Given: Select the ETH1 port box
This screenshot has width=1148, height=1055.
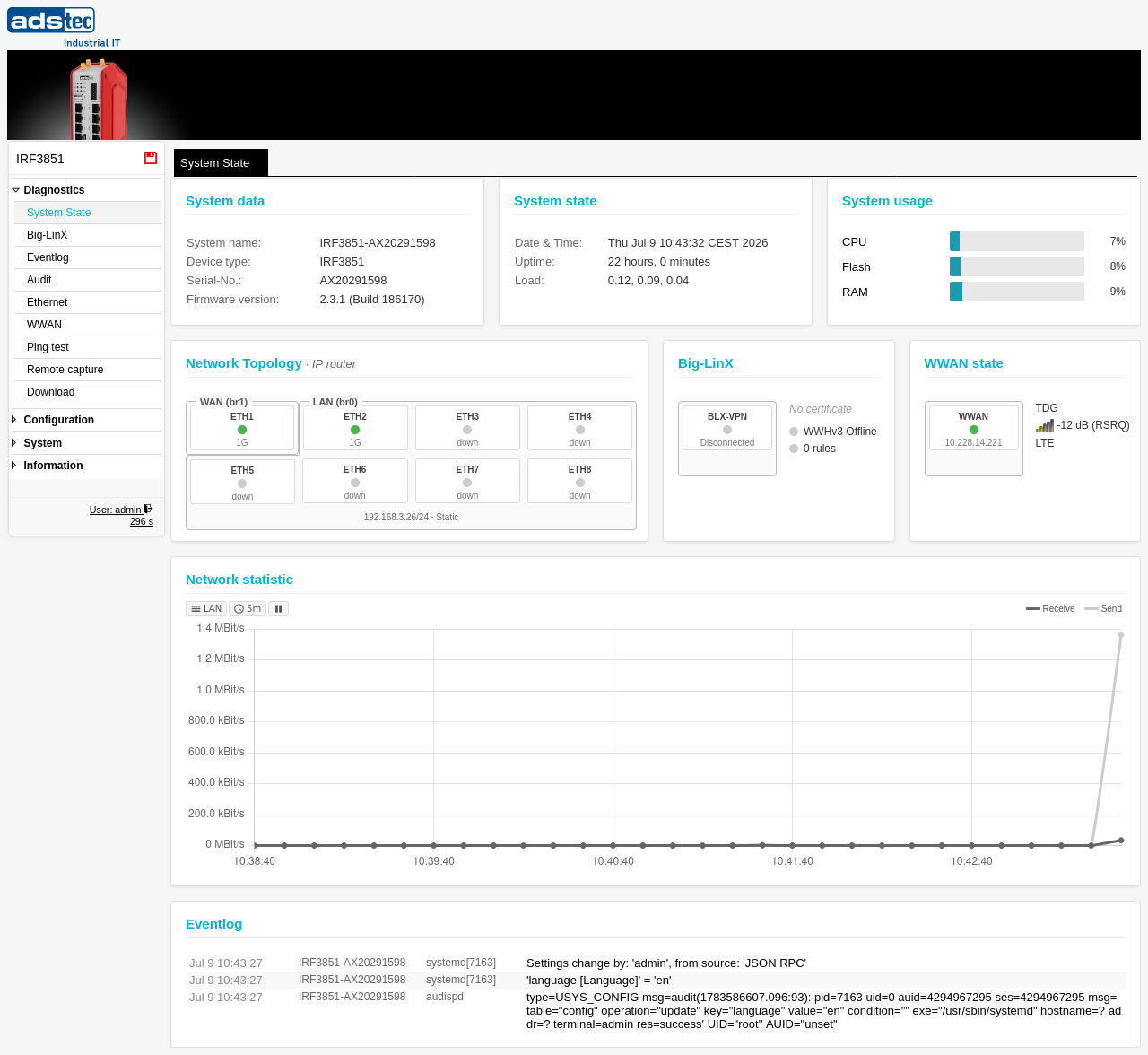Looking at the screenshot, I should pyautogui.click(x=242, y=428).
